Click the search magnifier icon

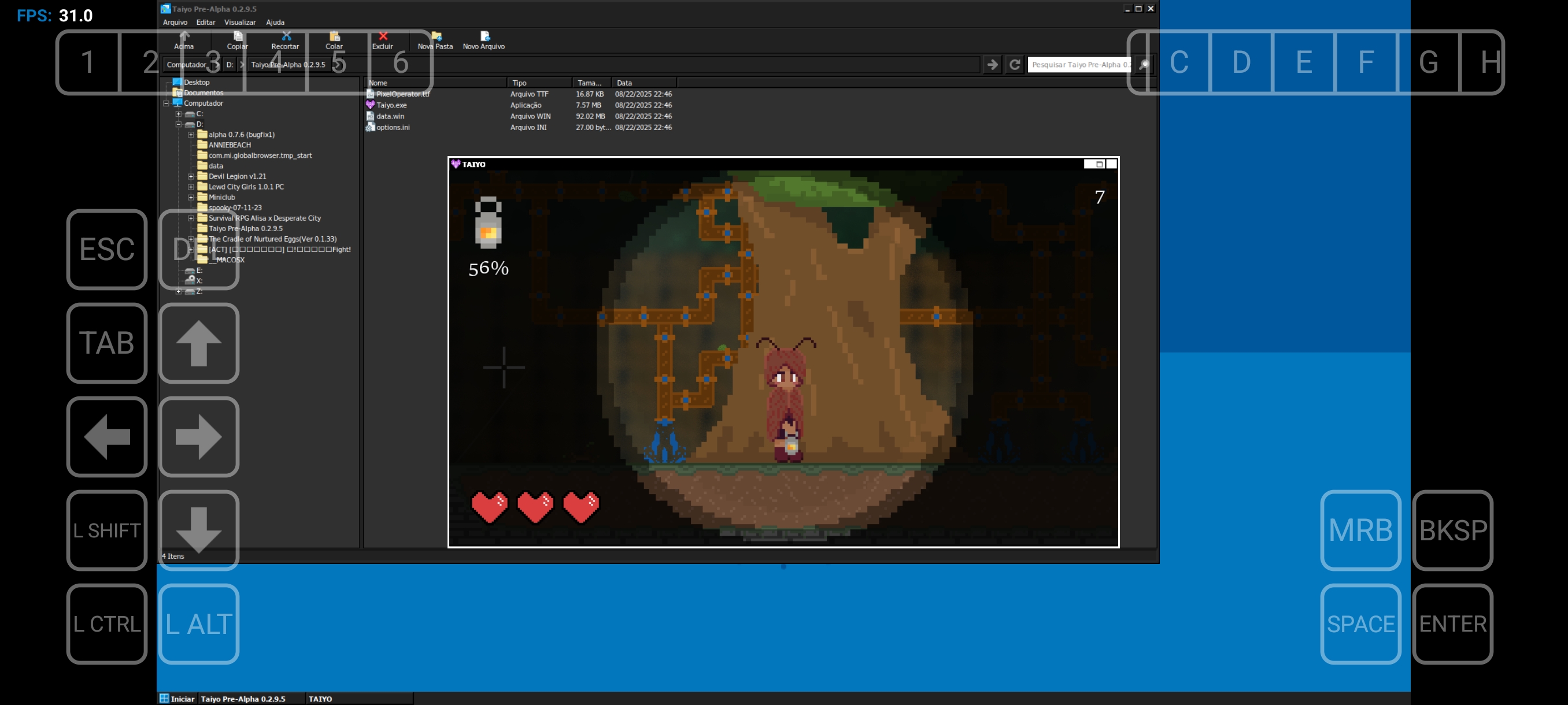(x=1144, y=65)
